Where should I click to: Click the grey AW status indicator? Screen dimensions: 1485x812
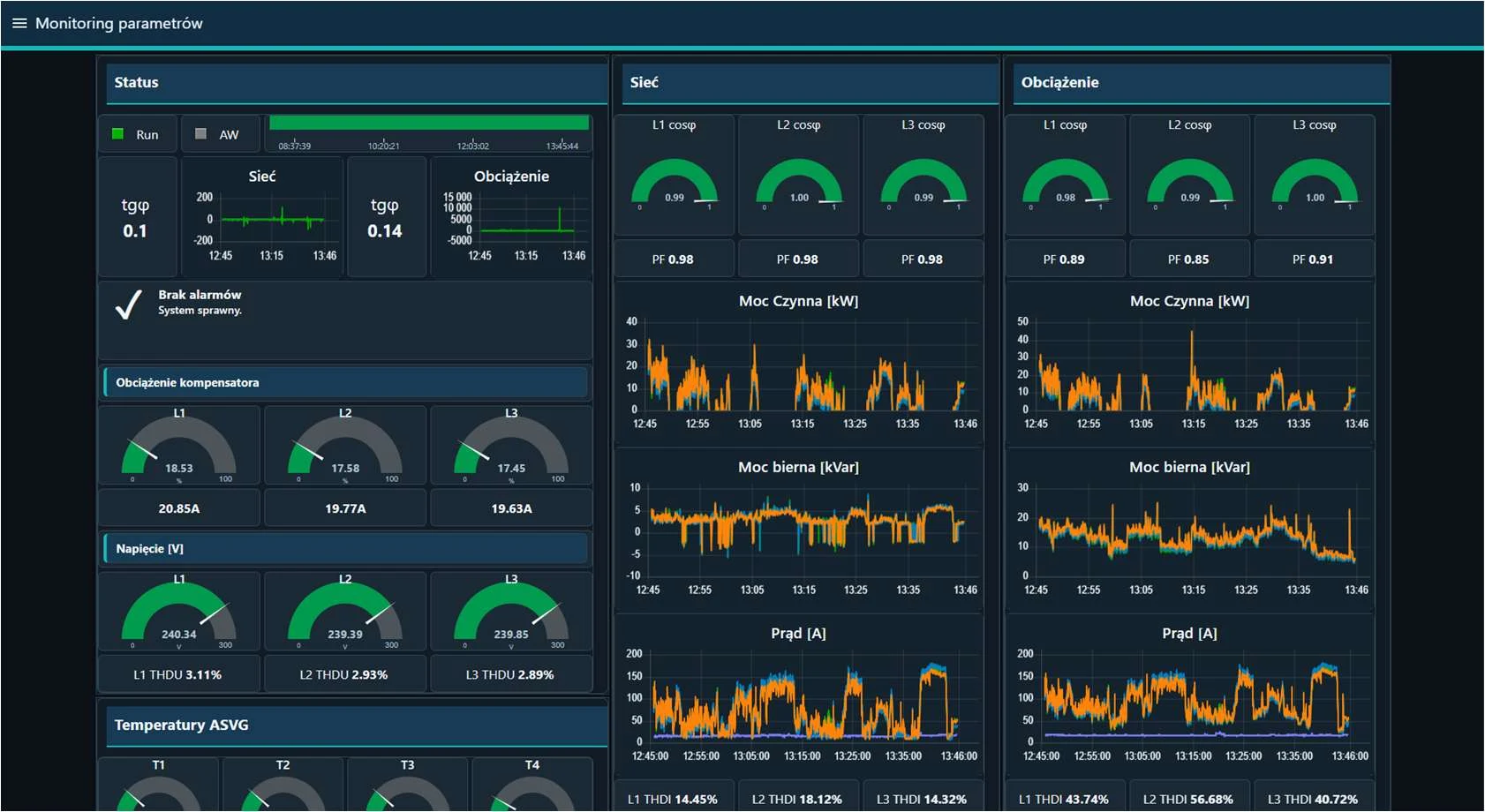click(x=200, y=134)
